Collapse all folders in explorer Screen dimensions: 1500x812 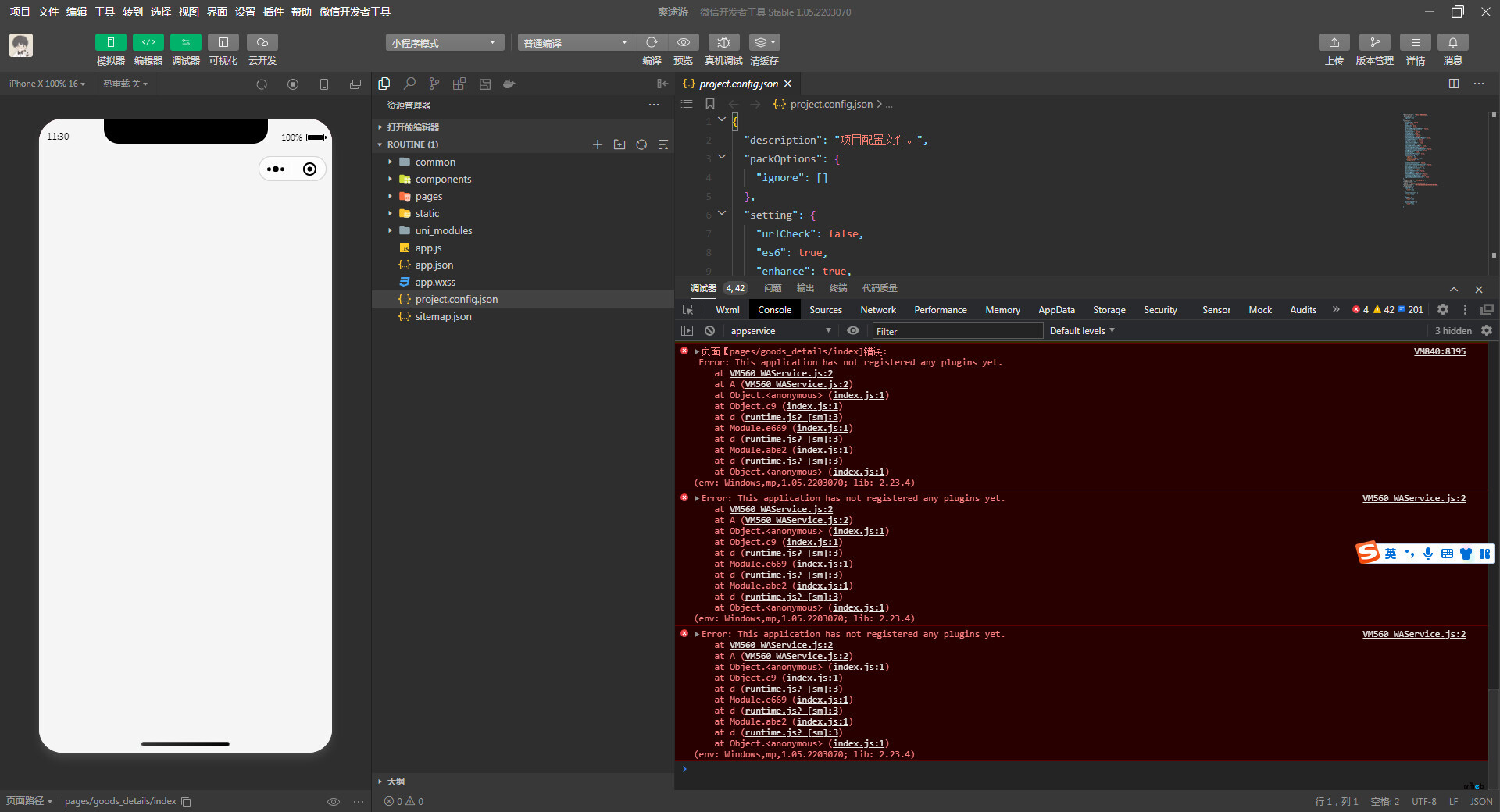tap(663, 144)
